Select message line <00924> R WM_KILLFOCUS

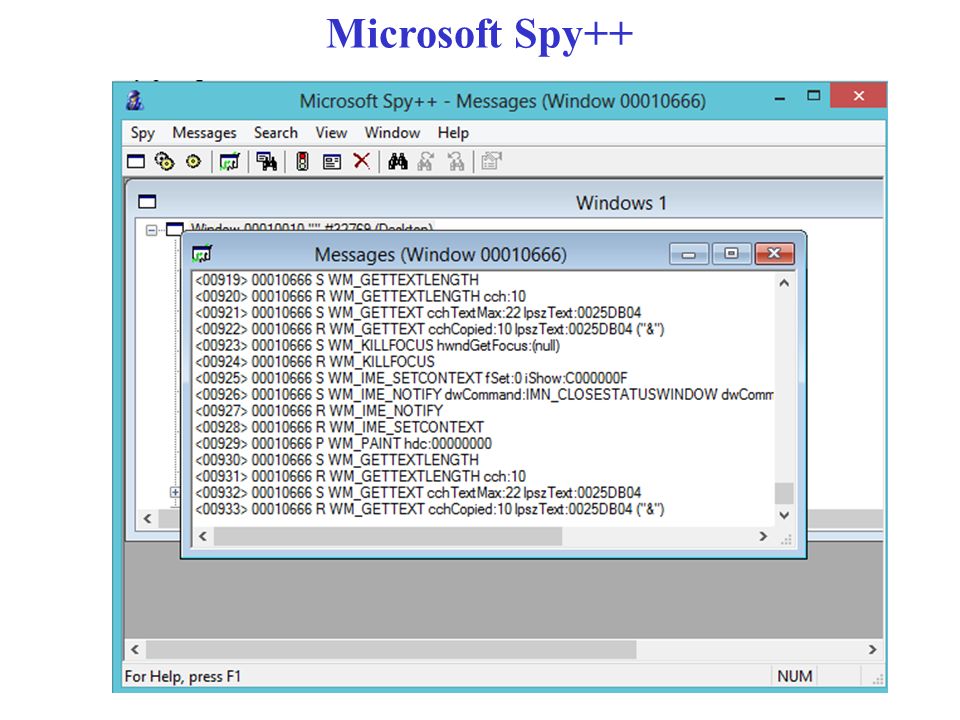point(315,362)
